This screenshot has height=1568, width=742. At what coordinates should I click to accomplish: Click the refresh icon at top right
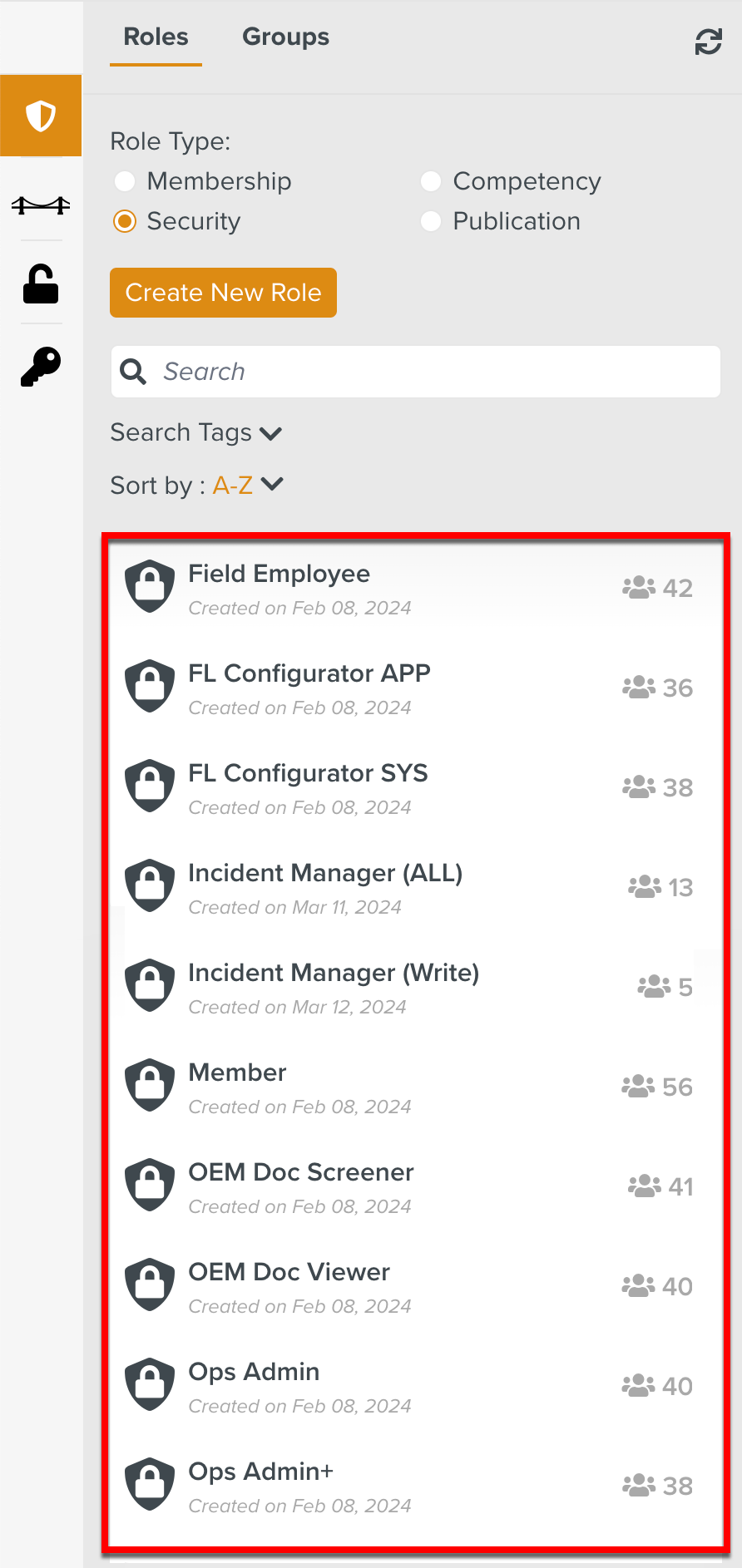coord(708,42)
